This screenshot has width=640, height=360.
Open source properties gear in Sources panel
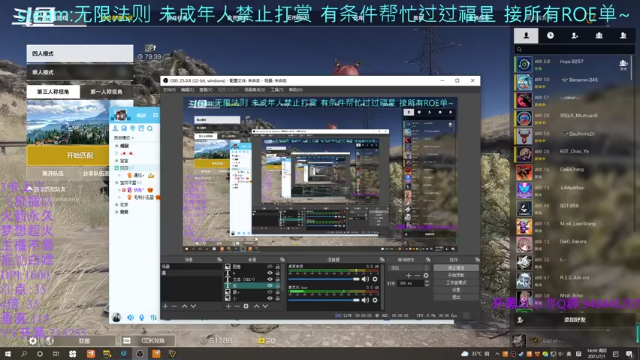pos(246,306)
